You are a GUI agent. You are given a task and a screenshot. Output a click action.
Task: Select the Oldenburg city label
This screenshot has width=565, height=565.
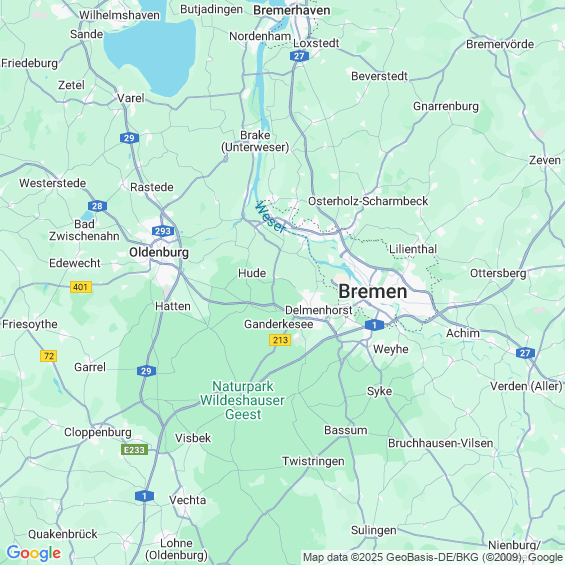(159, 253)
